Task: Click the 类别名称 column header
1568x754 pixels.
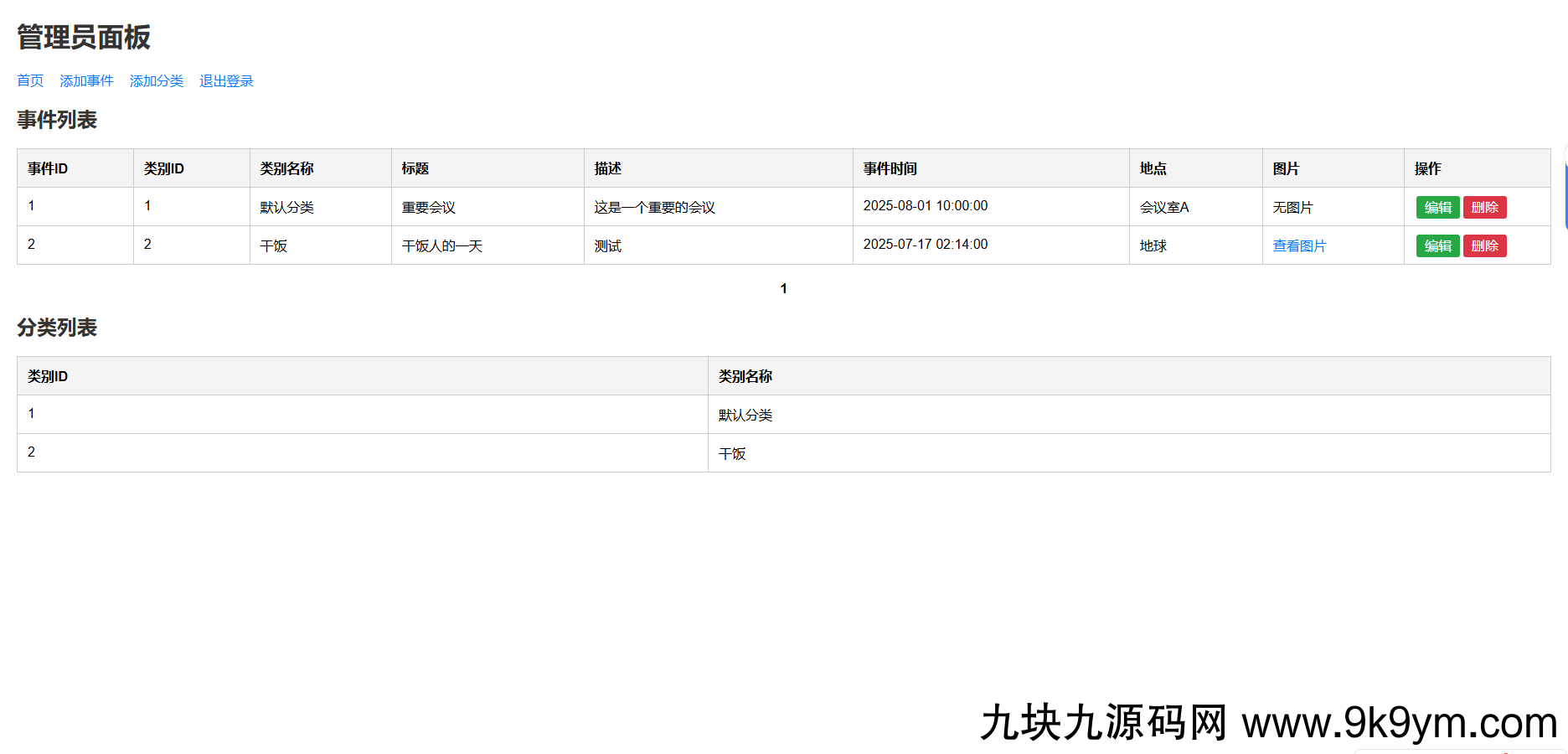Action: [745, 375]
